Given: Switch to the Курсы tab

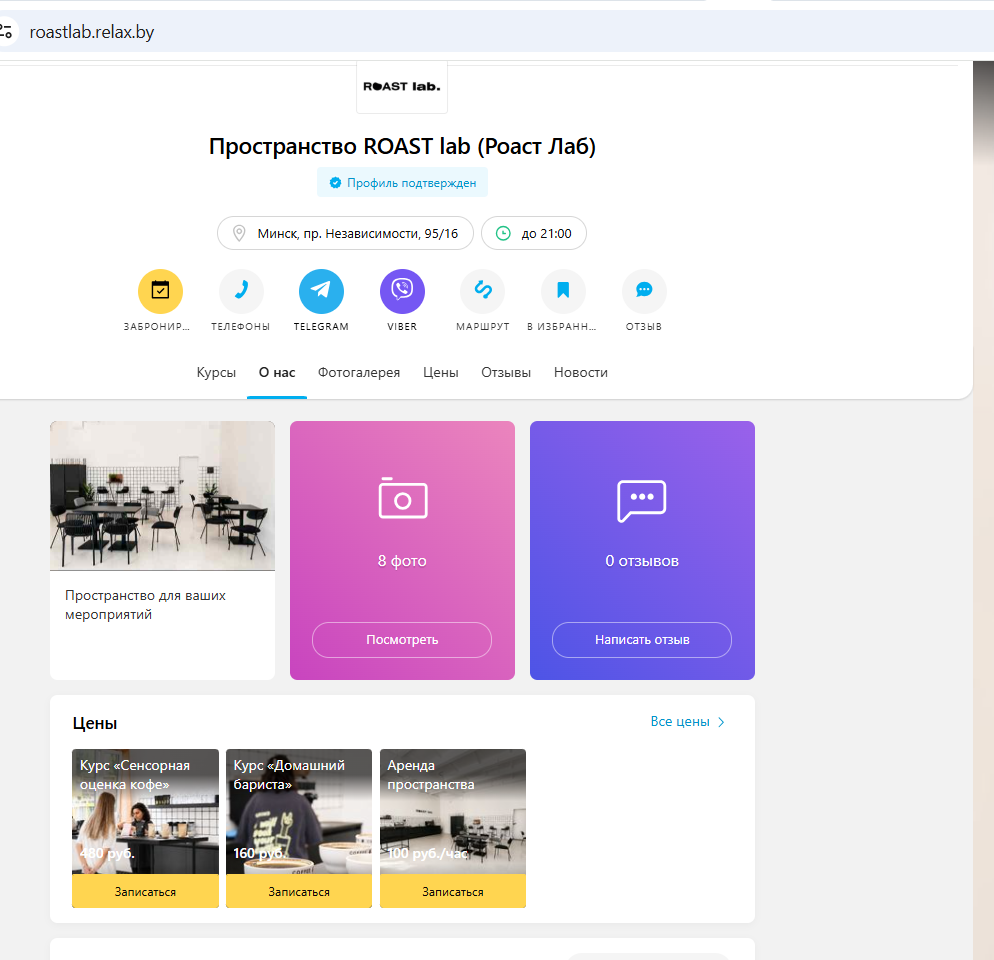Looking at the screenshot, I should [x=216, y=372].
